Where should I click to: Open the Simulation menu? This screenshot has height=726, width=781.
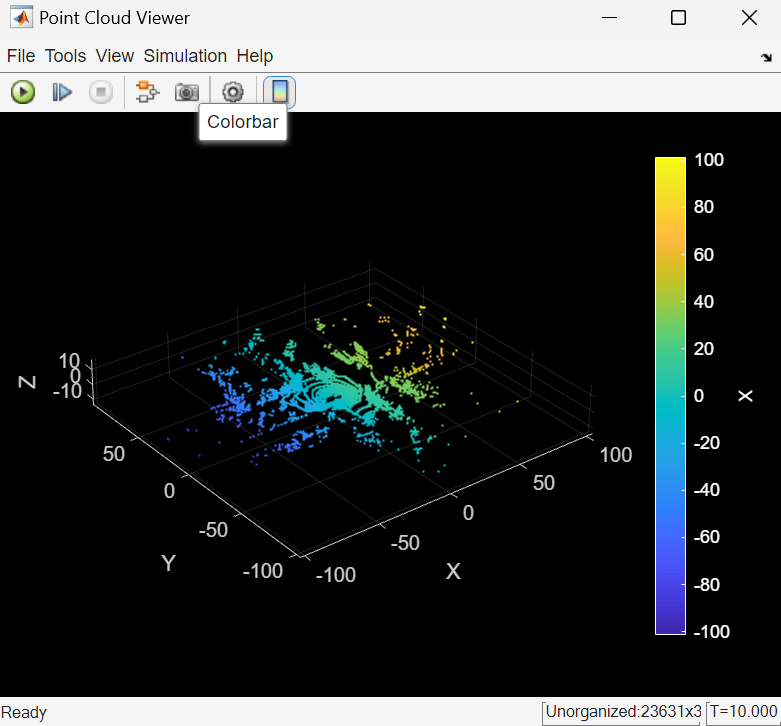pyautogui.click(x=185, y=56)
